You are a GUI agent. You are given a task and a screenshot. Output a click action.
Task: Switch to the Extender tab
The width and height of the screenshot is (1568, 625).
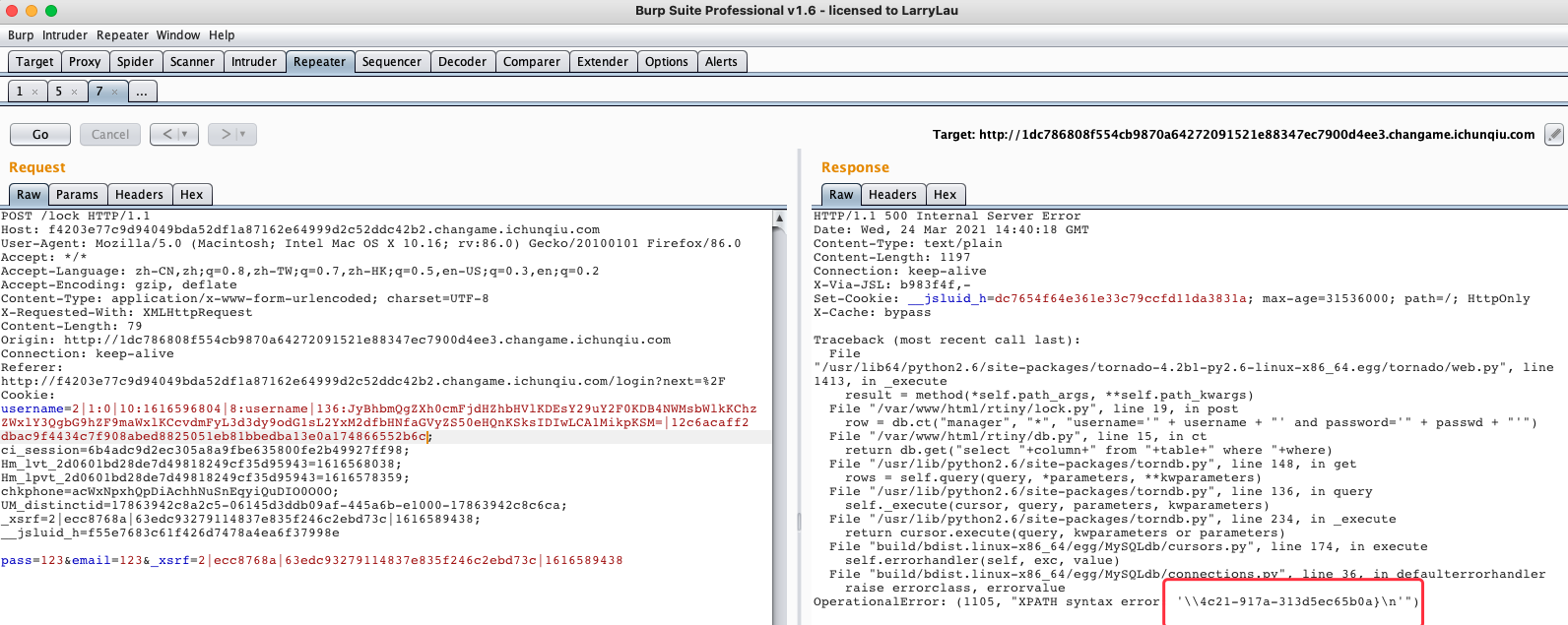pyautogui.click(x=603, y=61)
